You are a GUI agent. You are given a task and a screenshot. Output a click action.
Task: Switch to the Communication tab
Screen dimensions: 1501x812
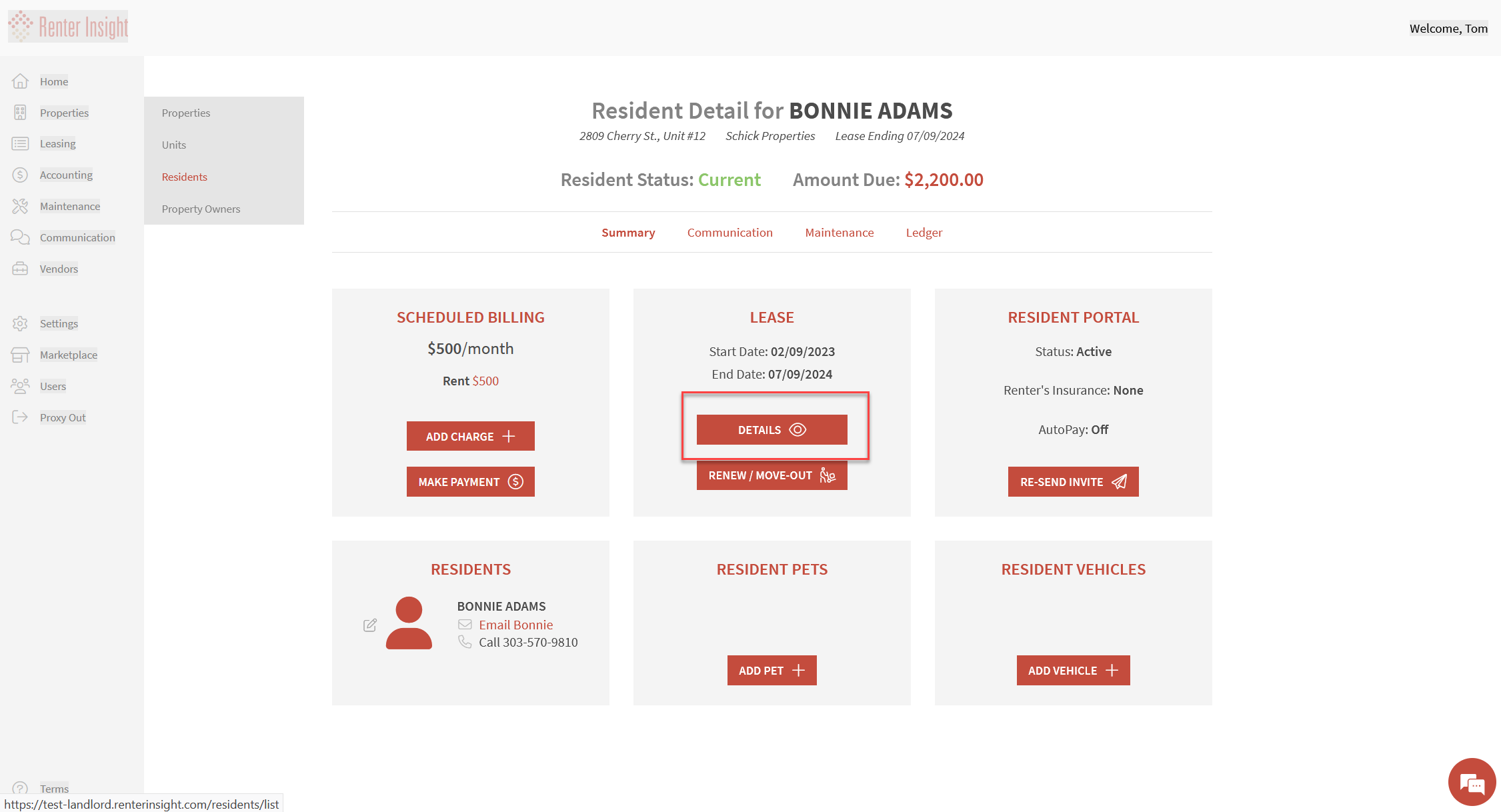pos(729,233)
